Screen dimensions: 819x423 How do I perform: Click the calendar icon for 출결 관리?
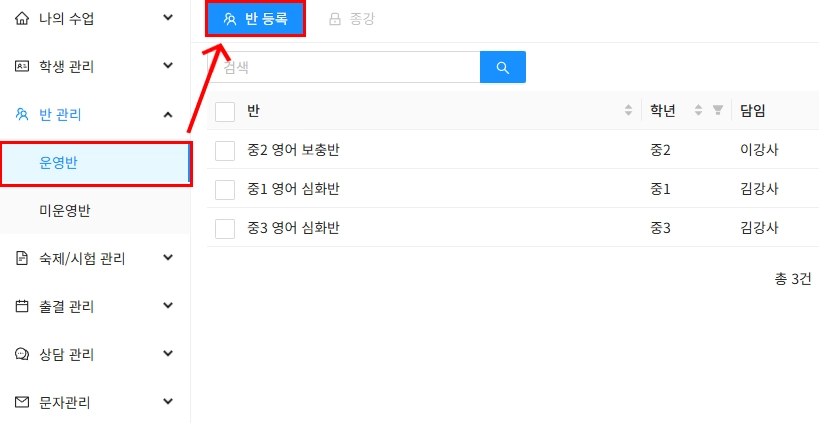click(x=22, y=306)
